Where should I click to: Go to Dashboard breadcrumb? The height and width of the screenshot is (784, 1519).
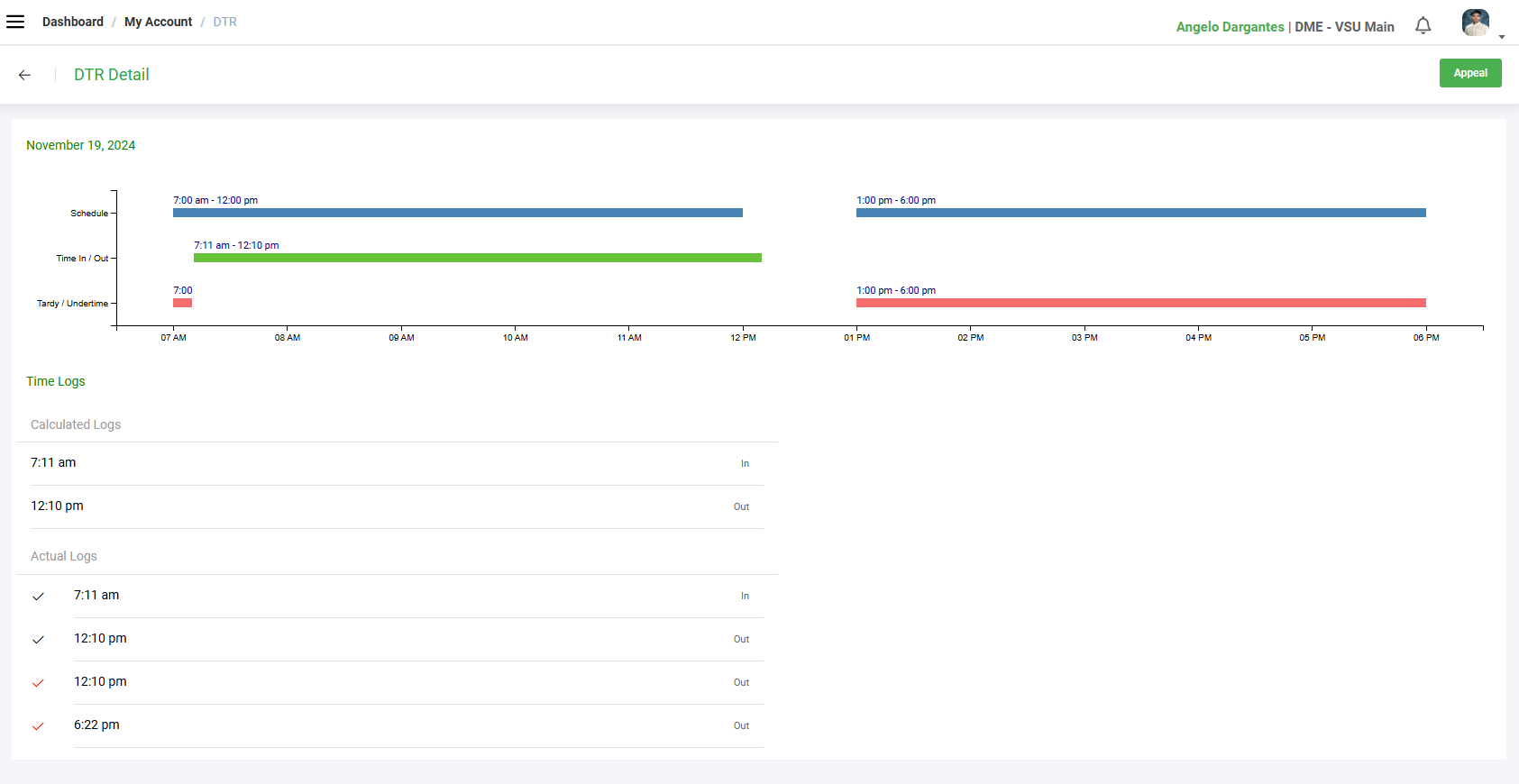pyautogui.click(x=73, y=22)
